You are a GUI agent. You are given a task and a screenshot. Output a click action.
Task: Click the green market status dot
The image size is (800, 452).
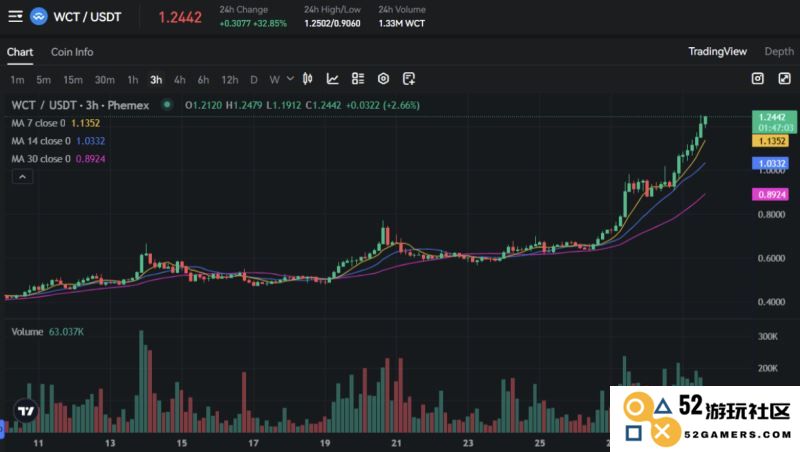point(167,105)
